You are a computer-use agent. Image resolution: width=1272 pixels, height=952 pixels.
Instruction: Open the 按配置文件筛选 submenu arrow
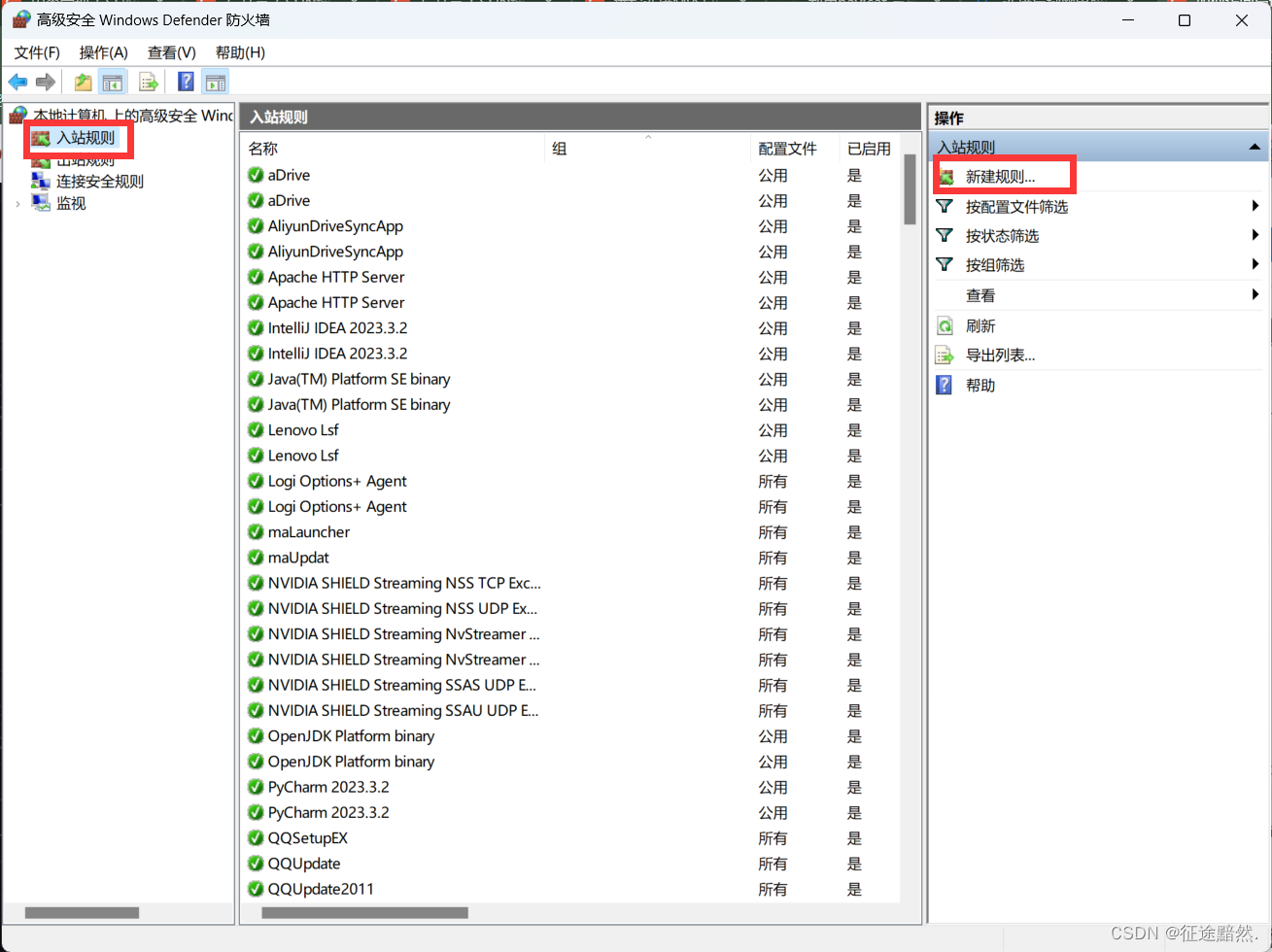(1255, 206)
